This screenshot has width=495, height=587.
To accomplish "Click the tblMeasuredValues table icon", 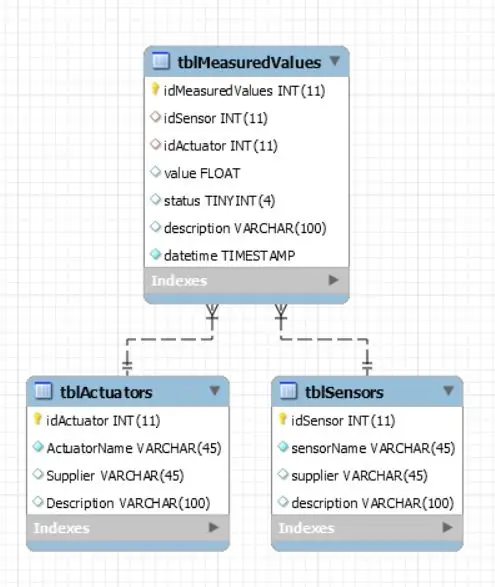I will pos(161,61).
